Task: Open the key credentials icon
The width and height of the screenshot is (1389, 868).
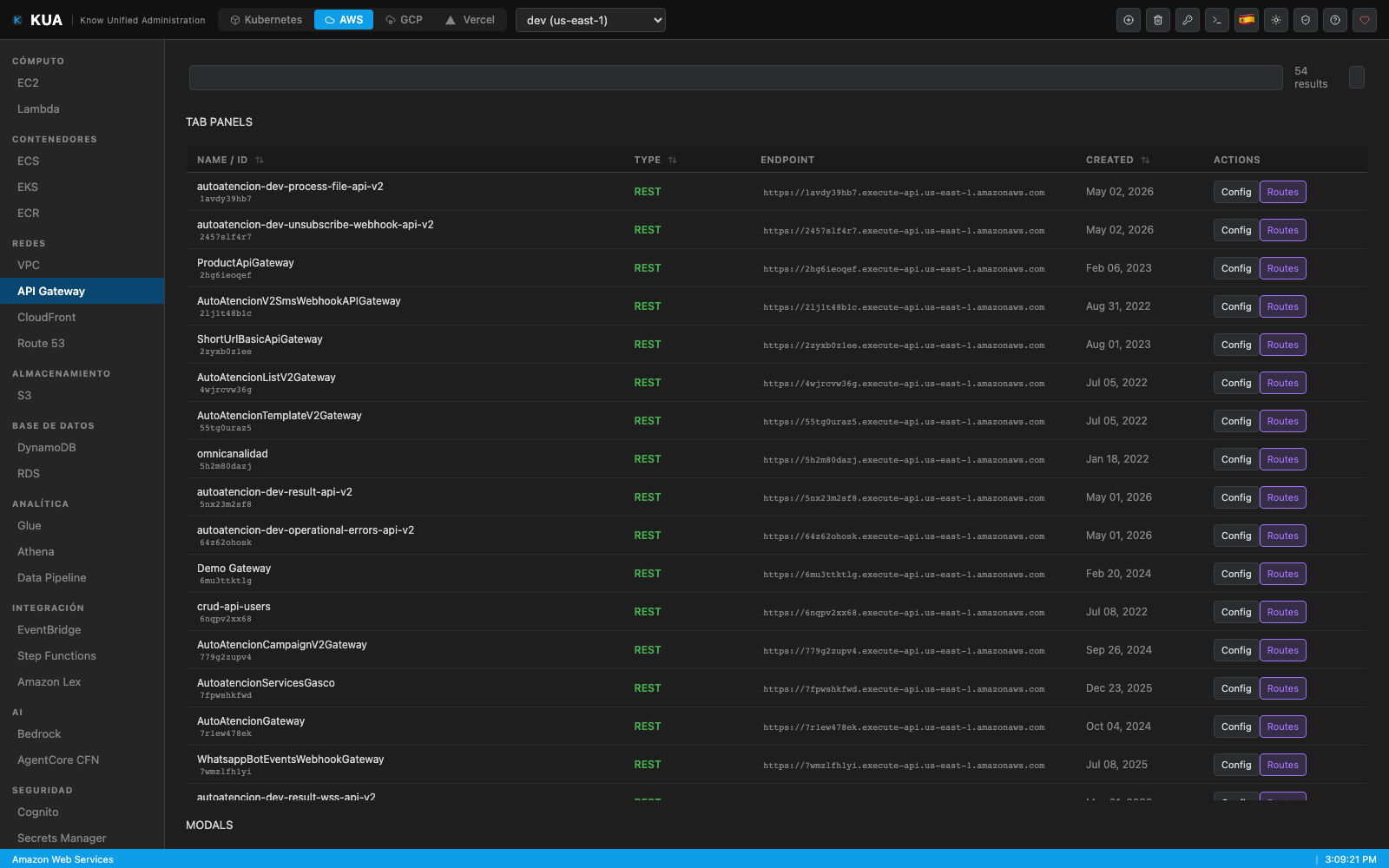Action: point(1188,20)
